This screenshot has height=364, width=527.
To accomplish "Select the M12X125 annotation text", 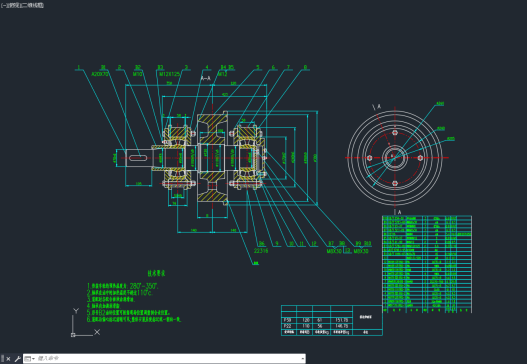I will [169, 74].
